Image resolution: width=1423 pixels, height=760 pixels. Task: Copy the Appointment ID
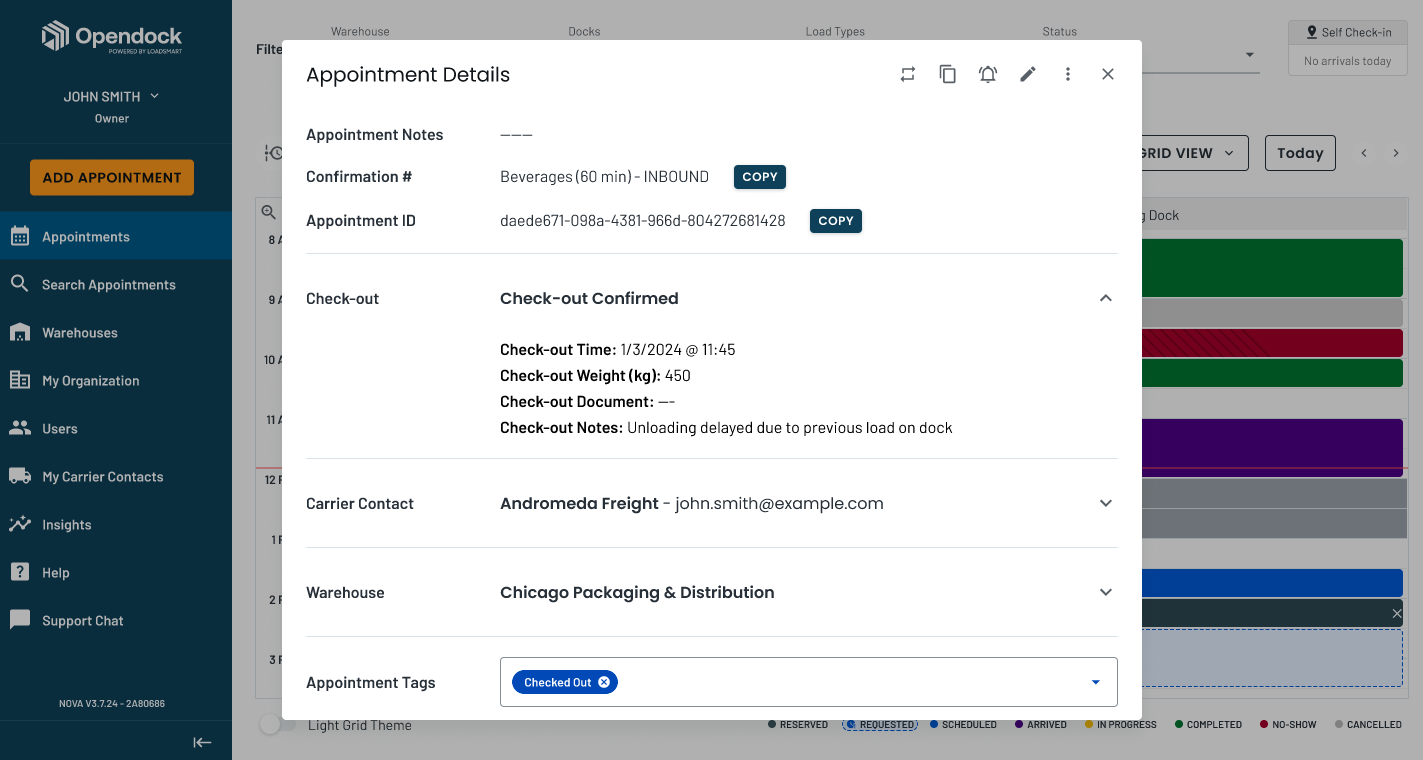pyautogui.click(x=836, y=221)
